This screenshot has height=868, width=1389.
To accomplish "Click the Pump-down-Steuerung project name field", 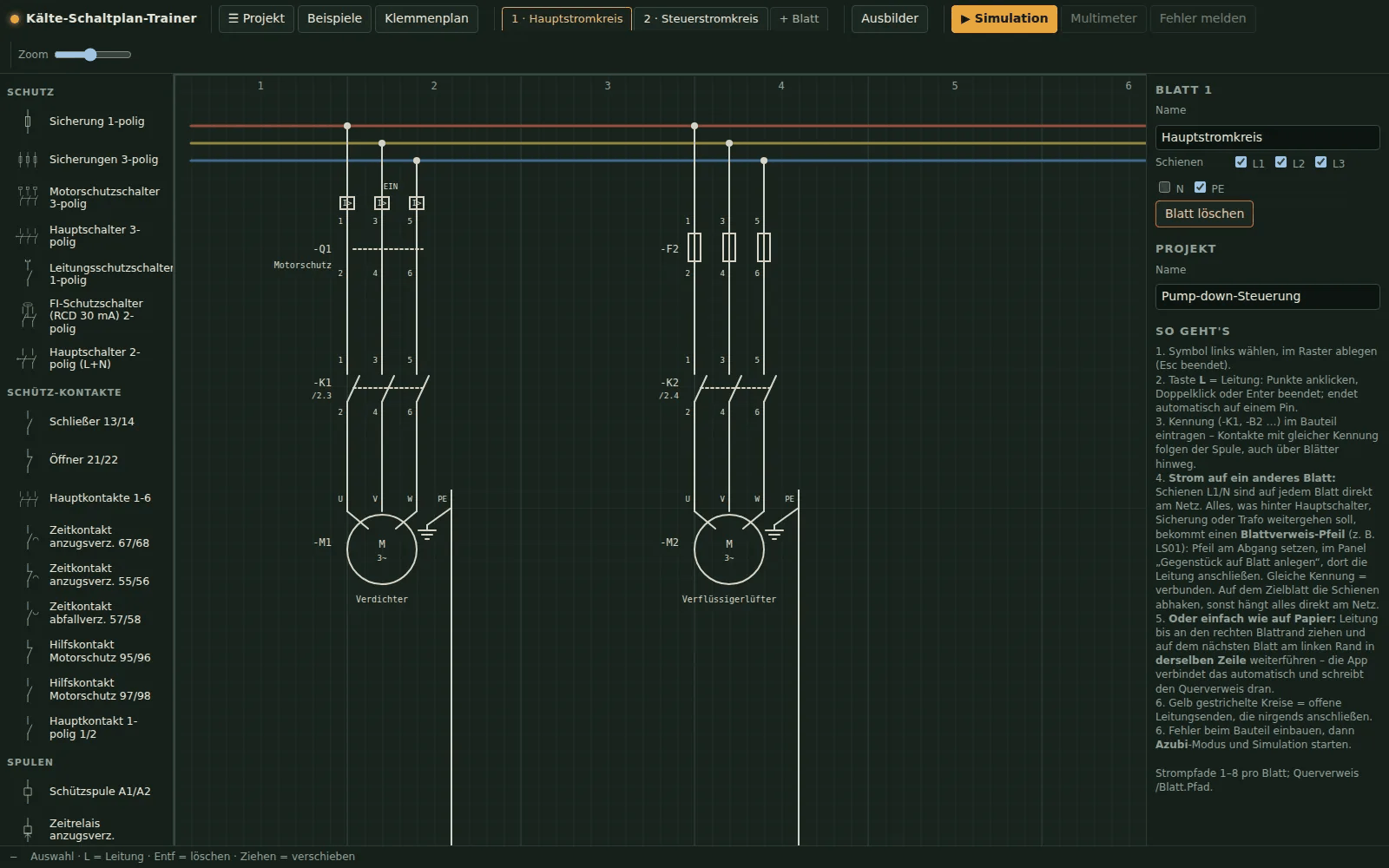I will pyautogui.click(x=1267, y=296).
